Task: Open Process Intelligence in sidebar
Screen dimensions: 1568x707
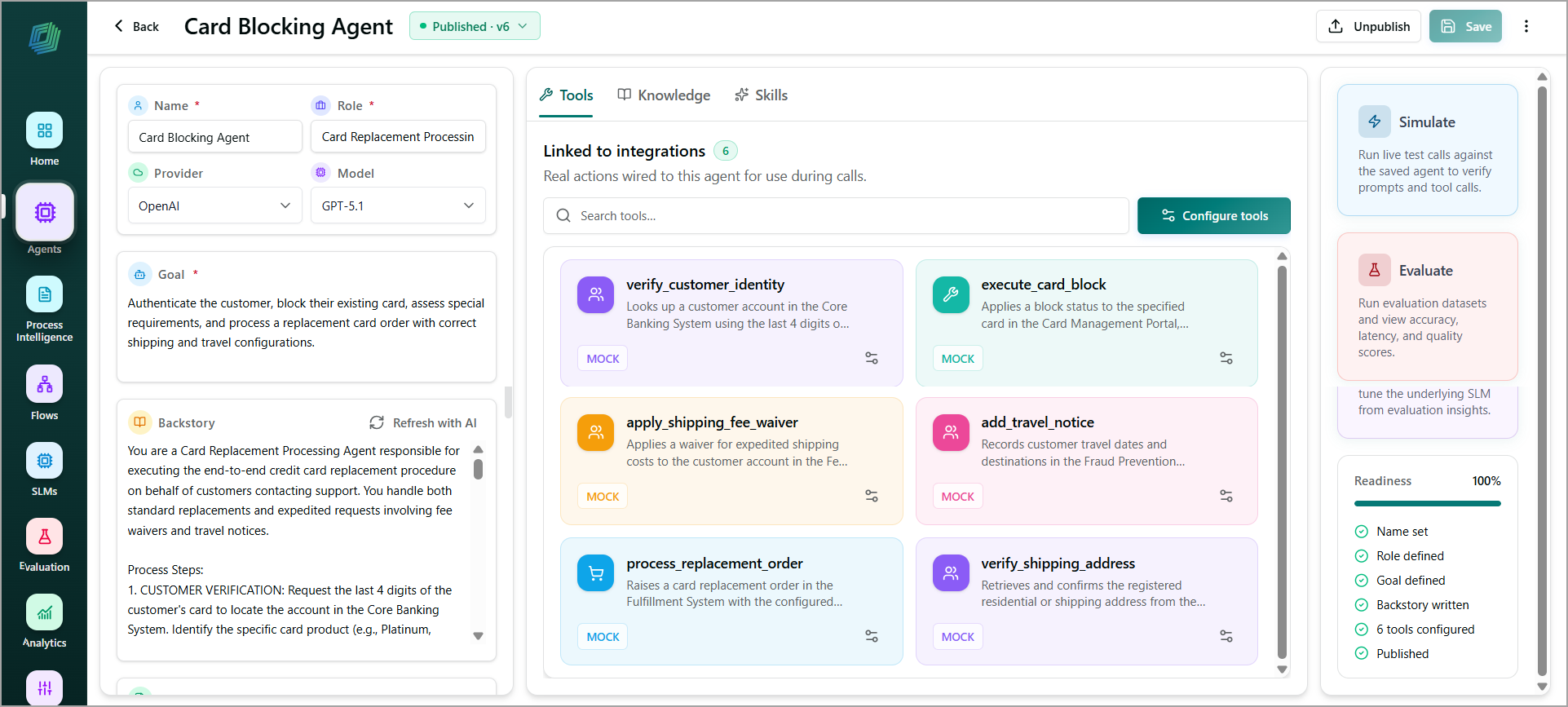Action: (x=44, y=309)
